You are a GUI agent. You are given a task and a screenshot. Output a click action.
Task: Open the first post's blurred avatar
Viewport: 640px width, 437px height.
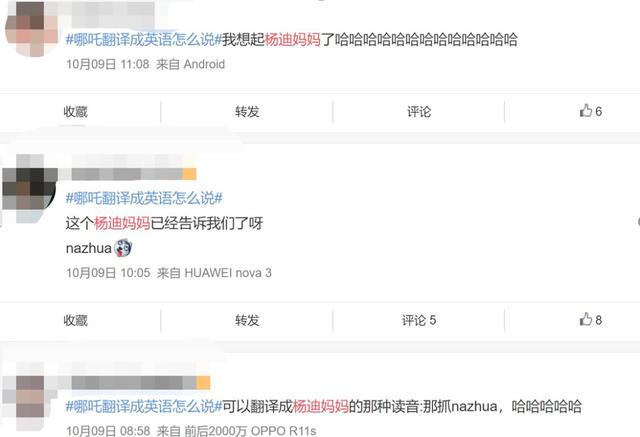[x=31, y=29]
